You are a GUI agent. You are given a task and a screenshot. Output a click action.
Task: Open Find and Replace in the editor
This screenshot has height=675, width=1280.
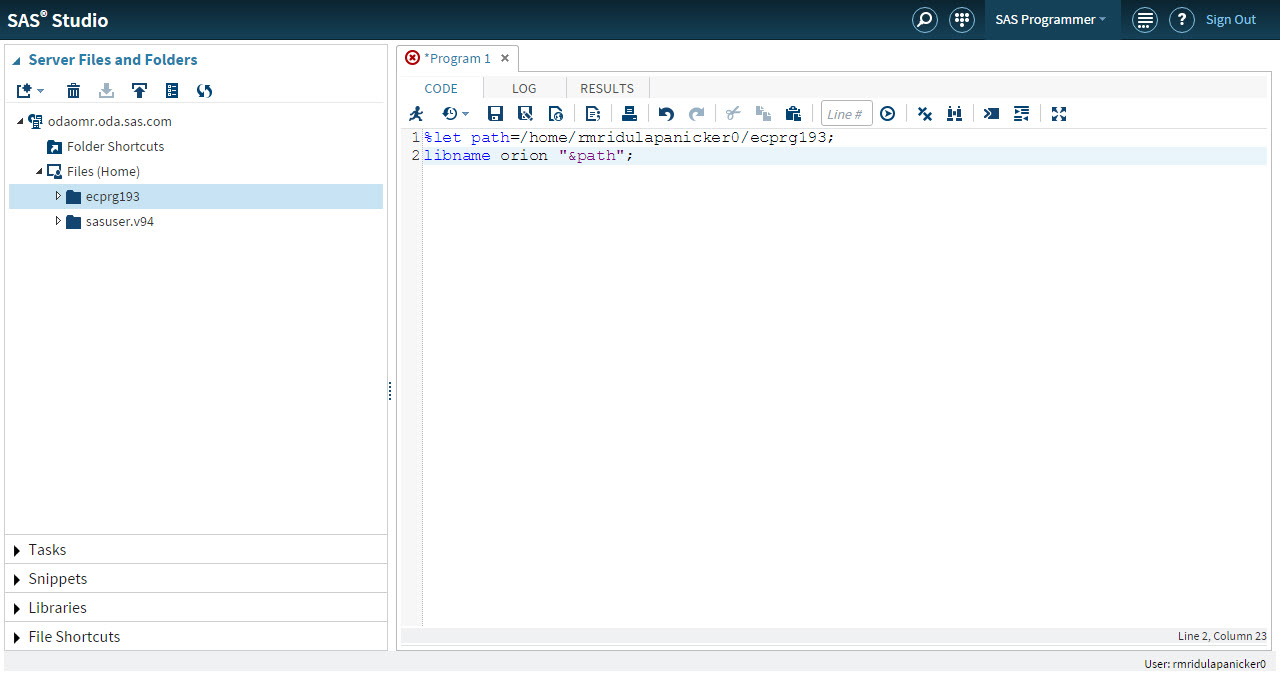pyautogui.click(x=954, y=113)
